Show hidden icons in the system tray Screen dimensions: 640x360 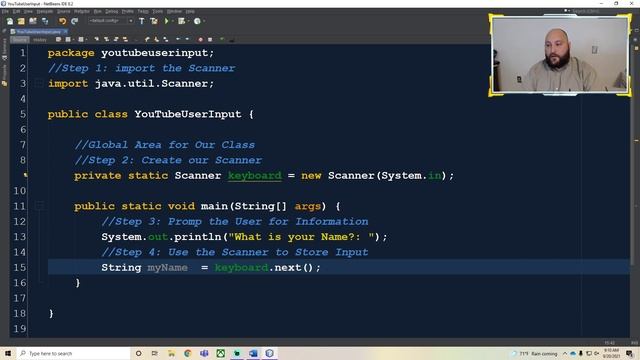[565, 353]
